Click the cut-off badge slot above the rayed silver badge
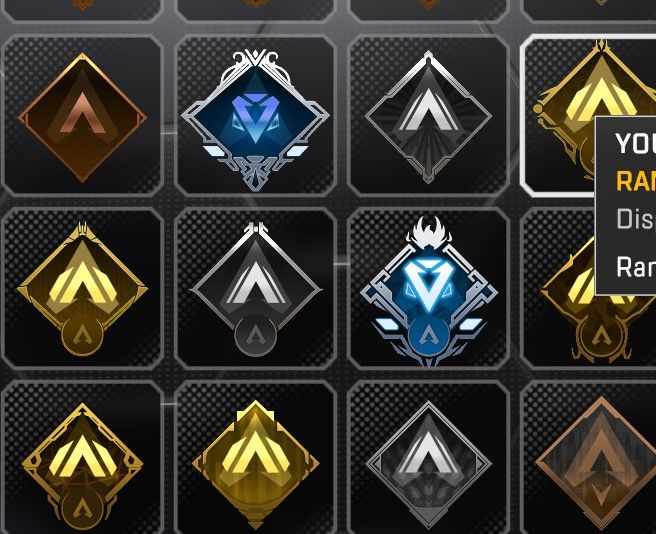656x534 pixels. point(428,9)
